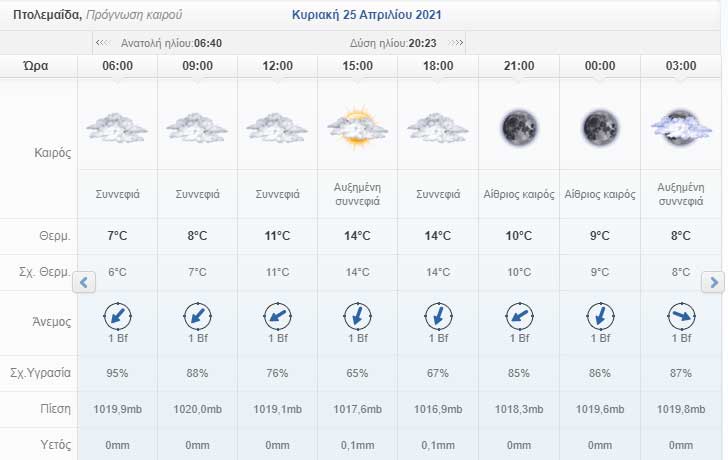Click the wind direction compass at 03:00
Screen dimensions: 728x460
[x=680, y=316]
